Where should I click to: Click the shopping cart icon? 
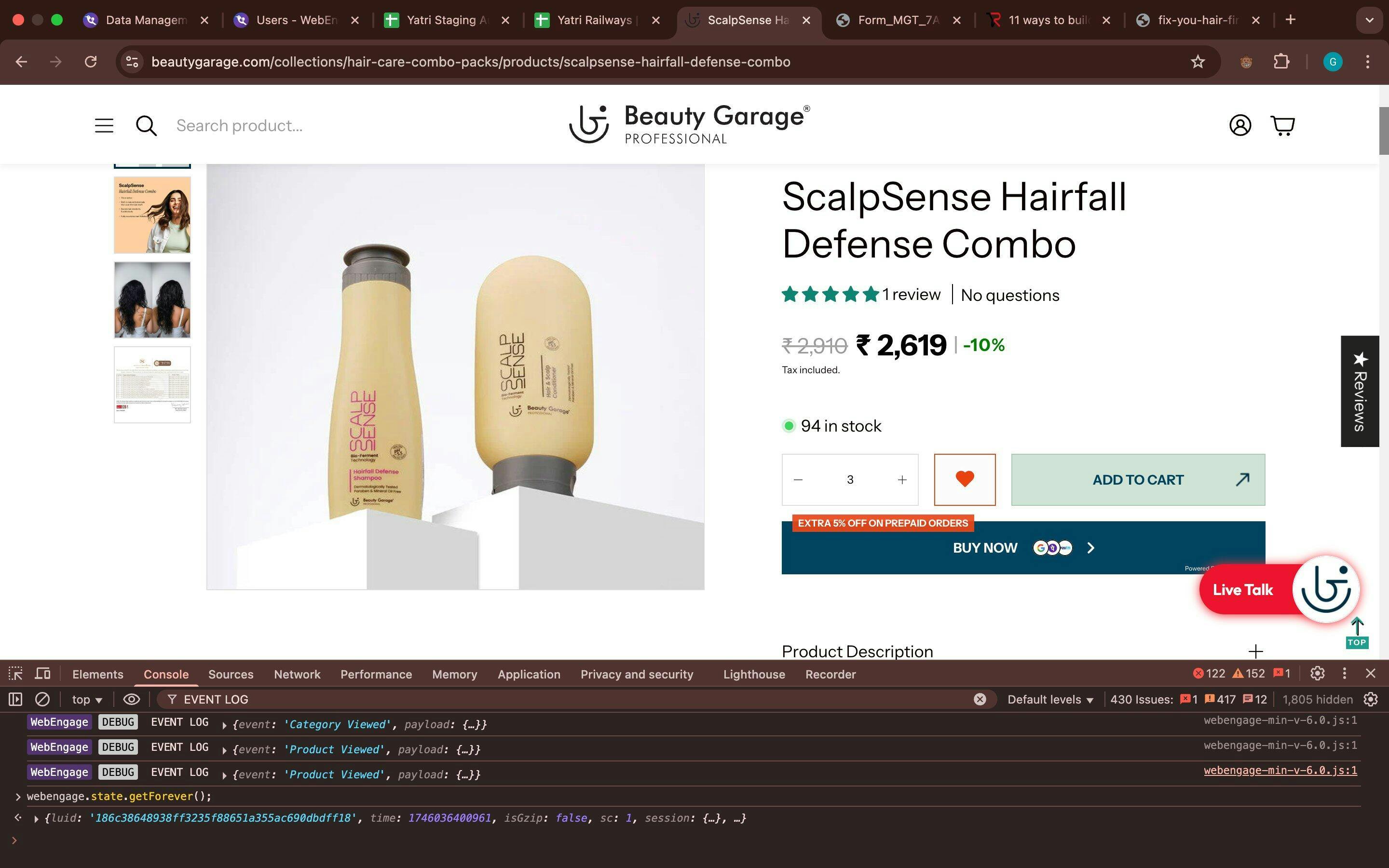point(1282,125)
